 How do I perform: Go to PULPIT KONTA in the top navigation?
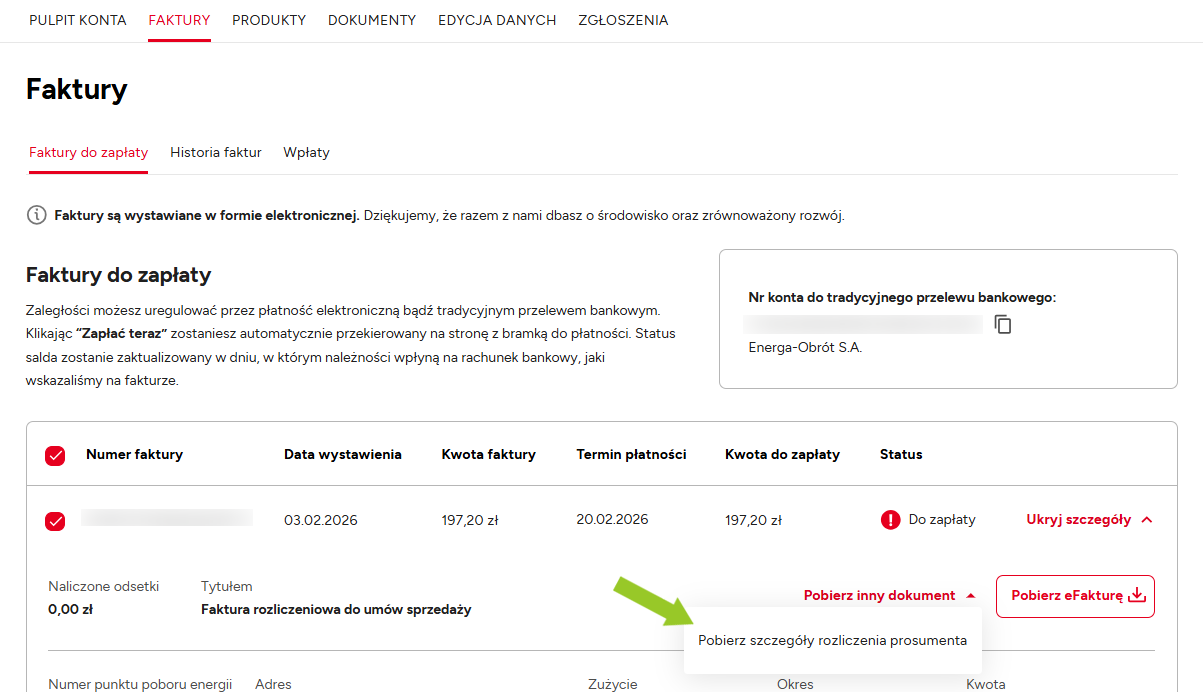click(78, 20)
